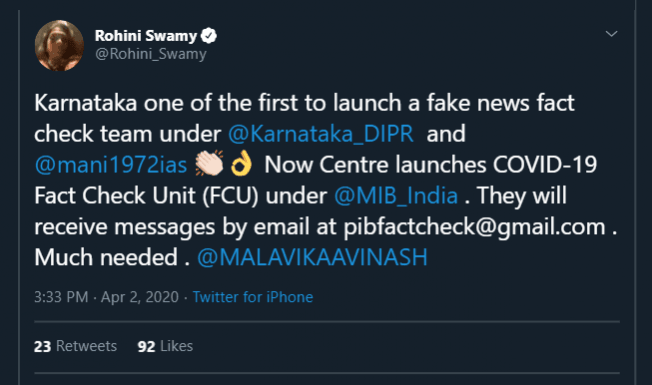This screenshot has width=652, height=385.
Task: Click the "Much needed" text in the tweet
Action: [x=106, y=257]
